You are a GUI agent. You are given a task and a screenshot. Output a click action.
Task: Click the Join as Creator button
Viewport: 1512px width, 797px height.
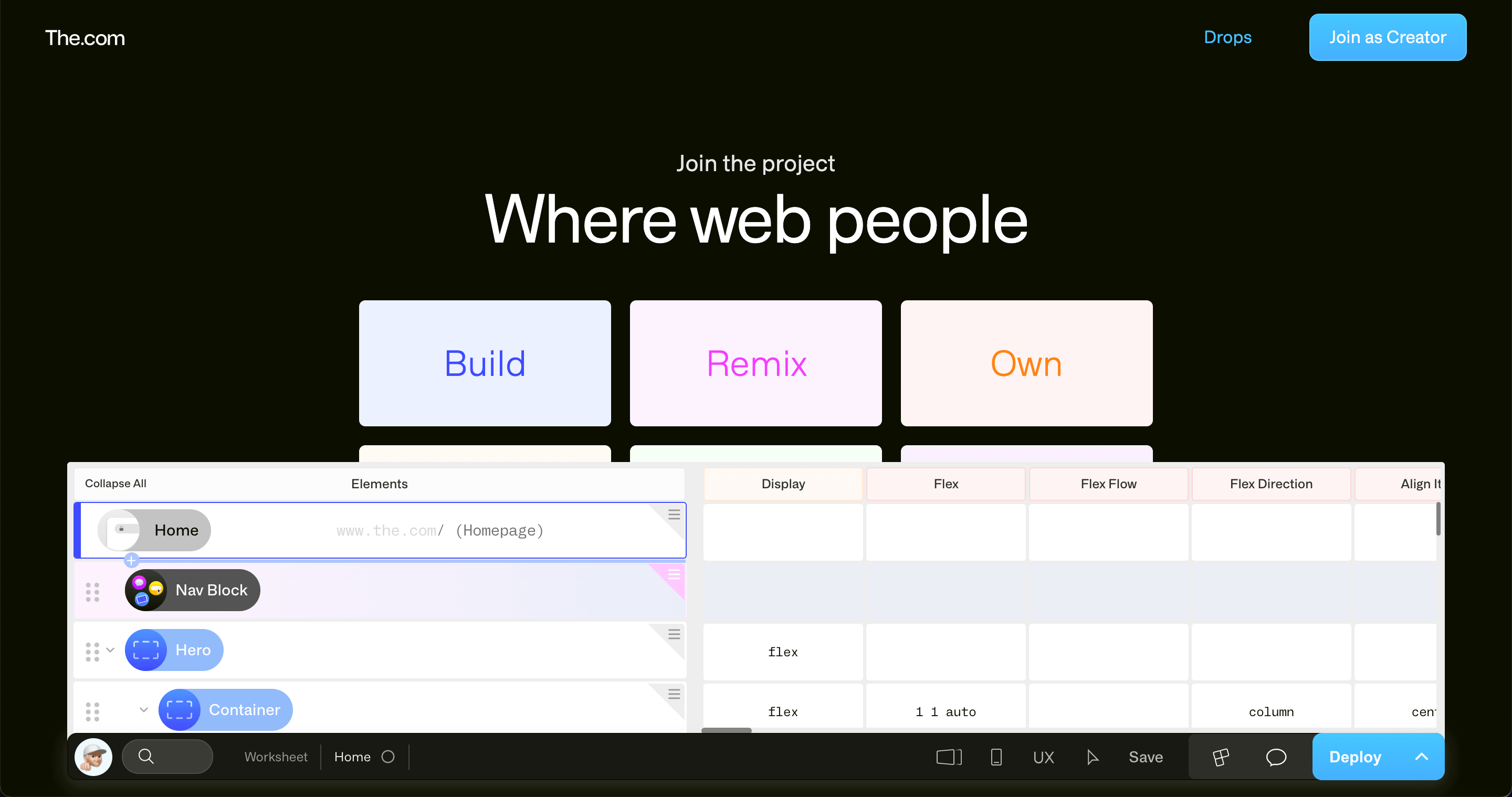click(1388, 37)
